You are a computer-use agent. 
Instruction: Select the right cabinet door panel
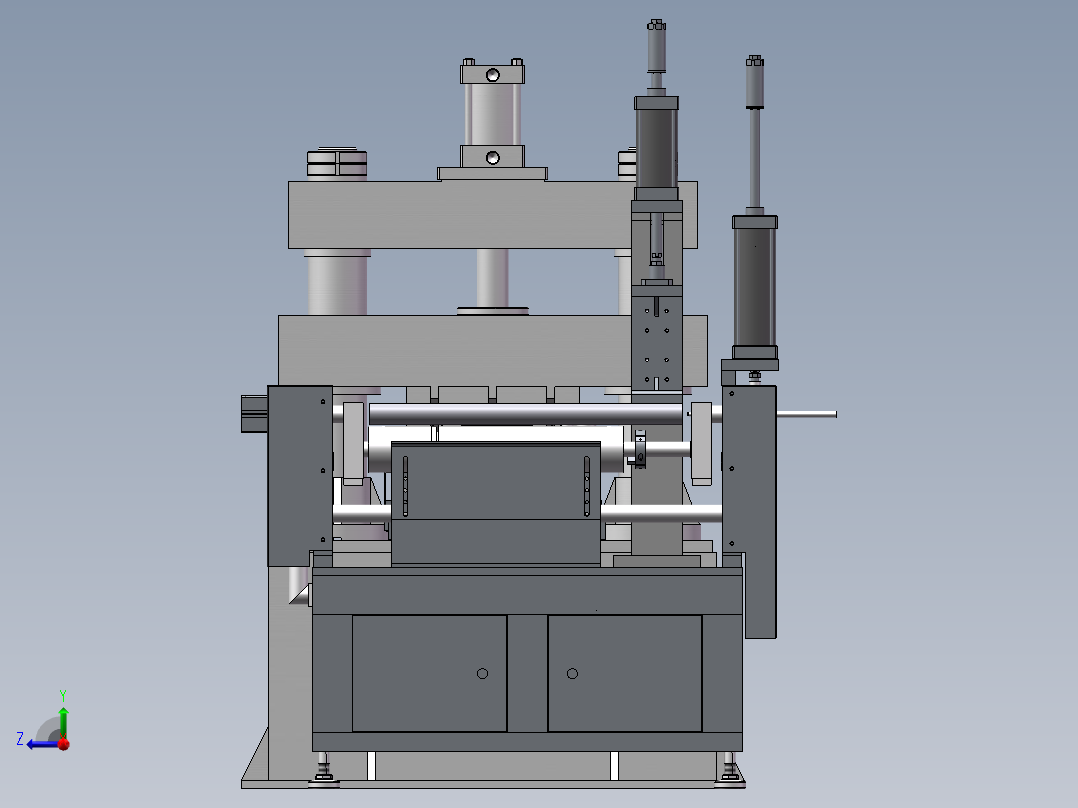tap(624, 673)
